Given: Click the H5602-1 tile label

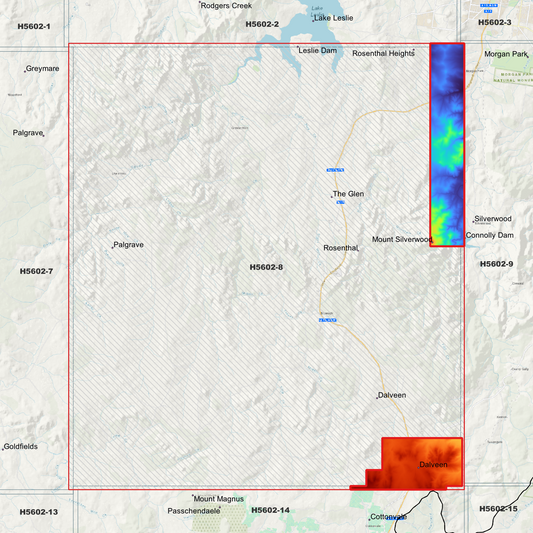Looking at the screenshot, I should point(34,27).
